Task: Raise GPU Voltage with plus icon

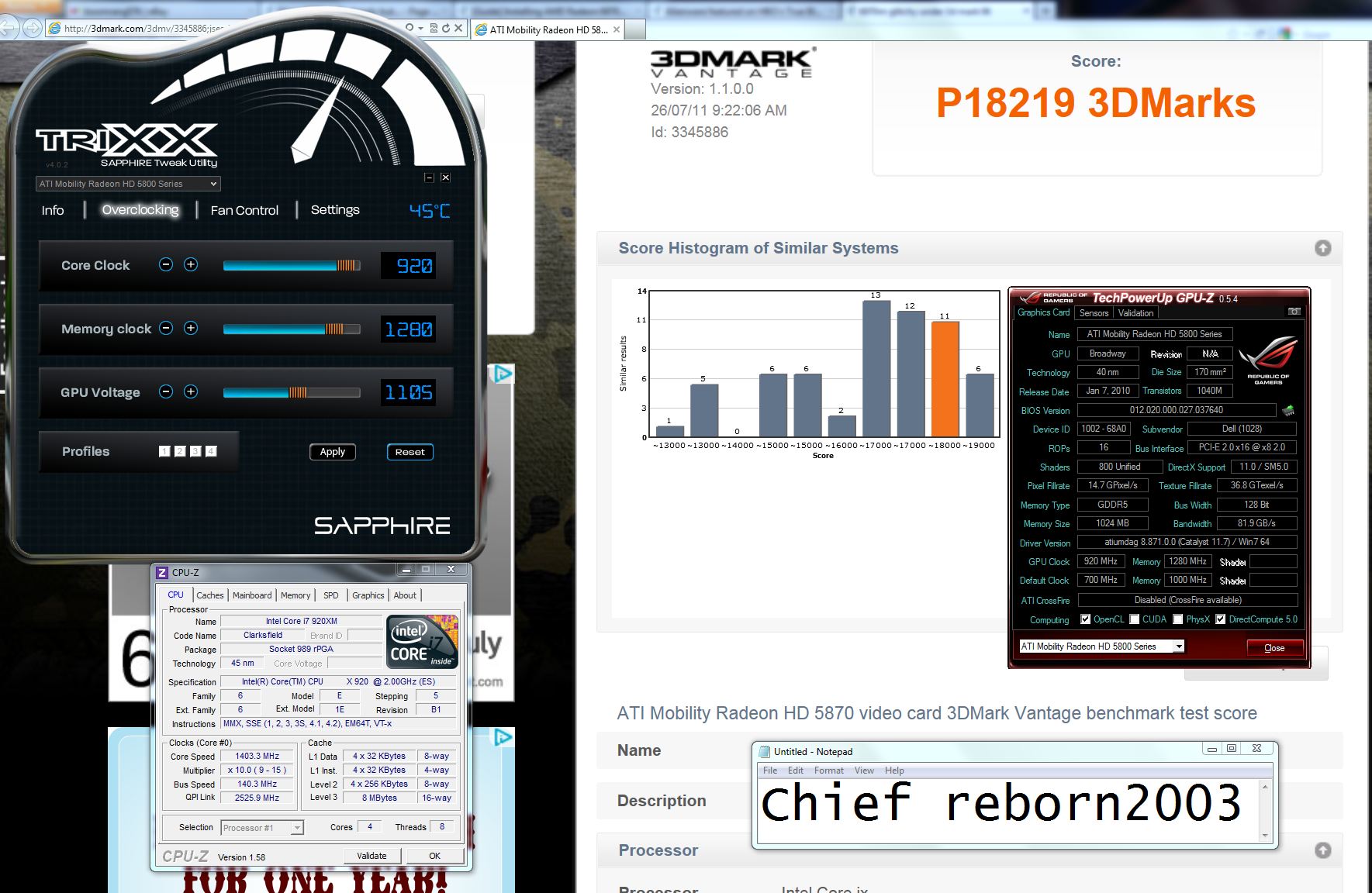Action: [x=191, y=391]
